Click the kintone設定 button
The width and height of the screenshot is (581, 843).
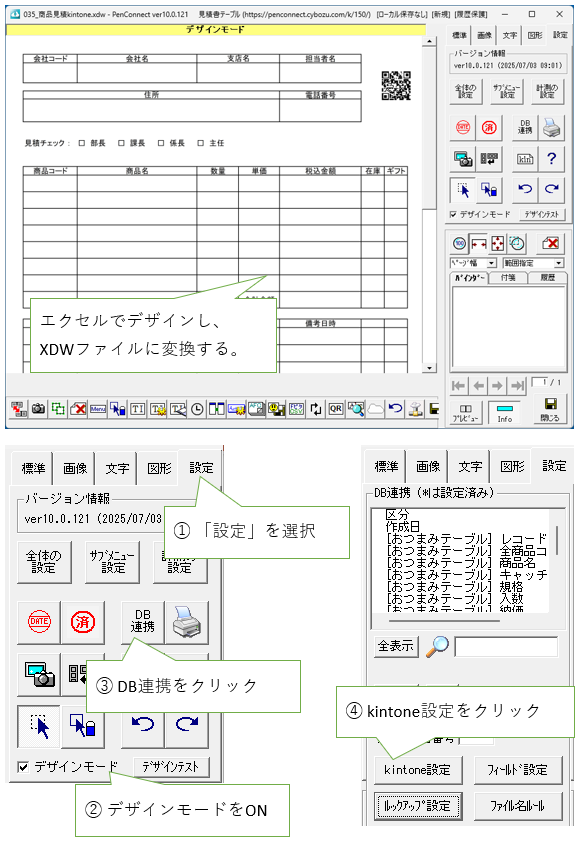click(x=418, y=770)
